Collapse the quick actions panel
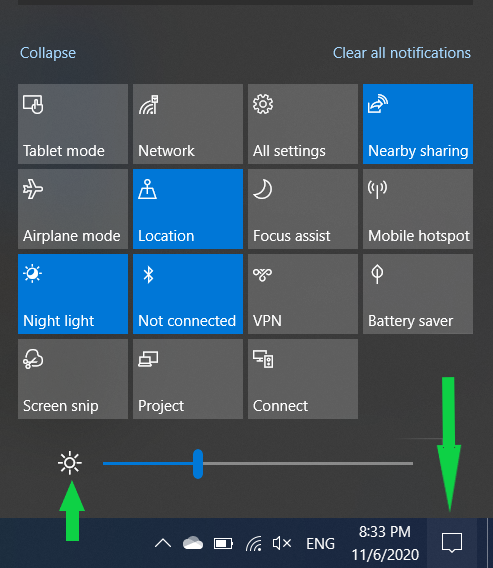The height and width of the screenshot is (568, 493). (48, 53)
